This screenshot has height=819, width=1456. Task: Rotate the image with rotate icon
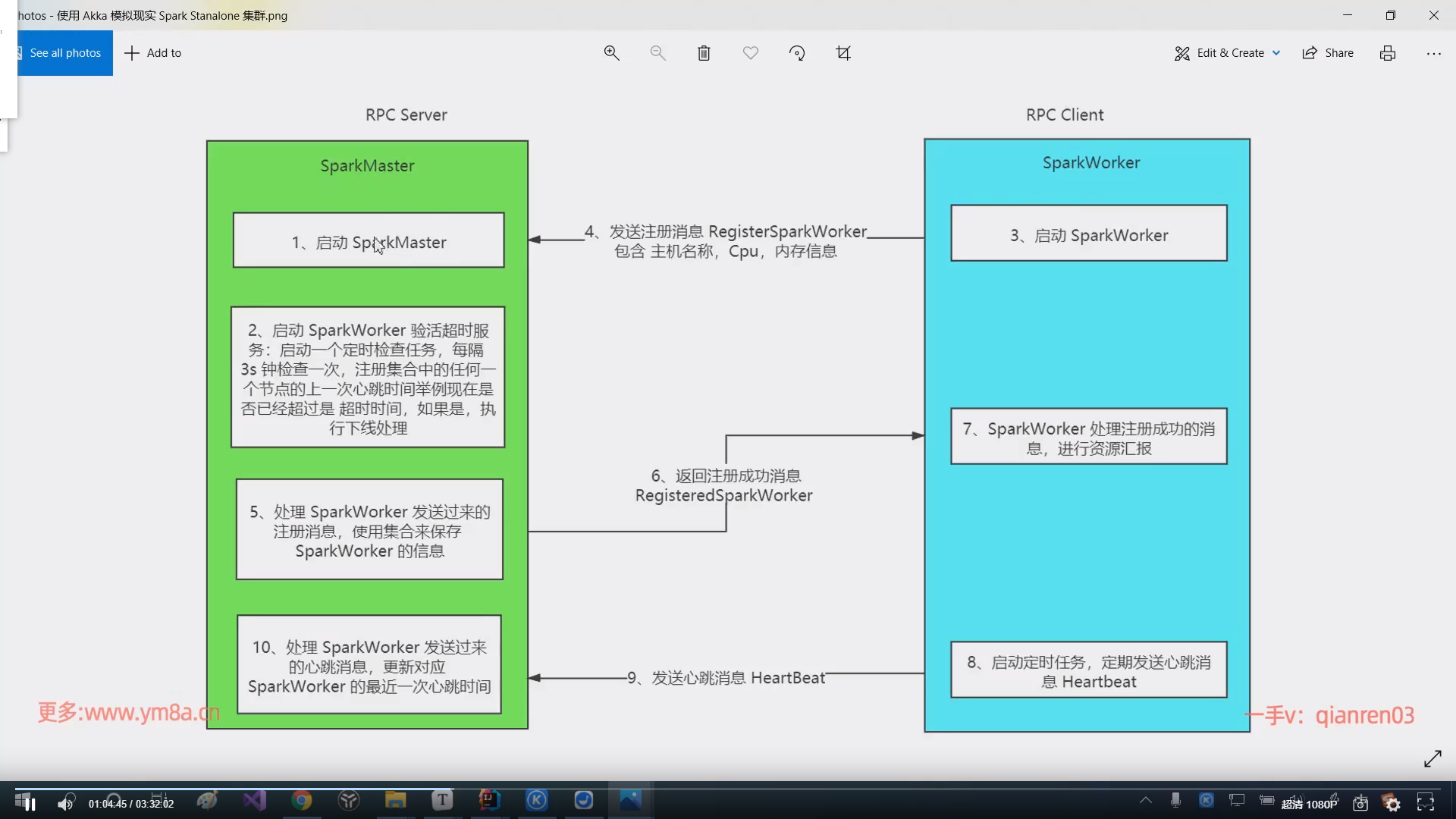tap(796, 53)
